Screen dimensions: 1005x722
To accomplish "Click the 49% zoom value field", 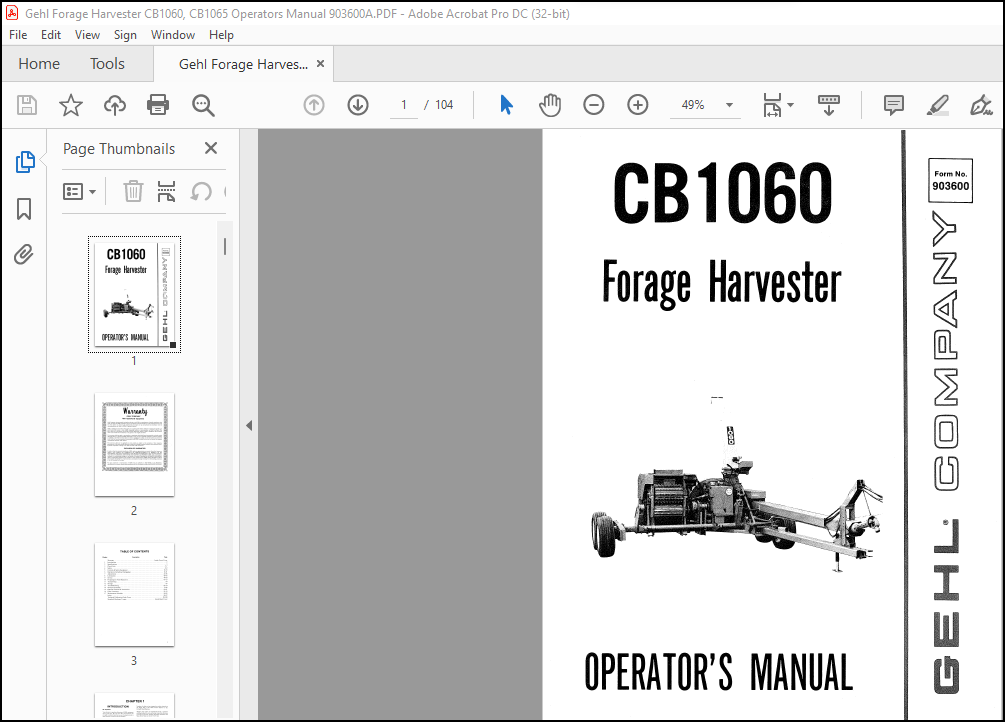I will coord(693,105).
